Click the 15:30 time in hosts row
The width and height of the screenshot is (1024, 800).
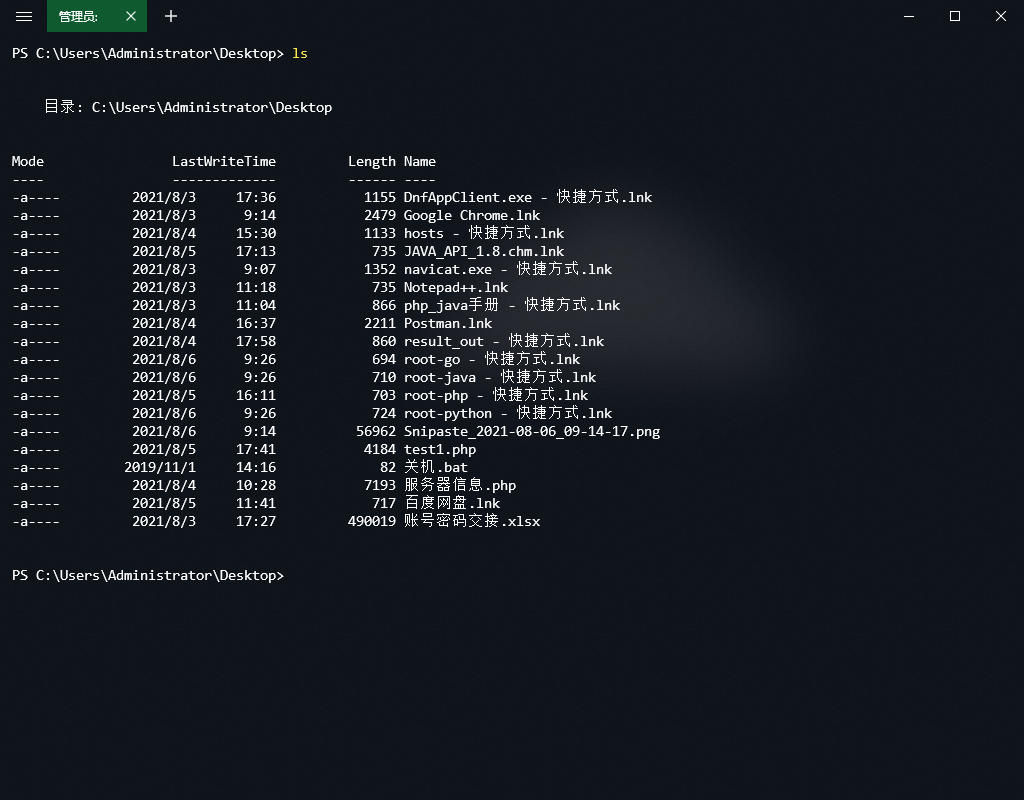[256, 233]
